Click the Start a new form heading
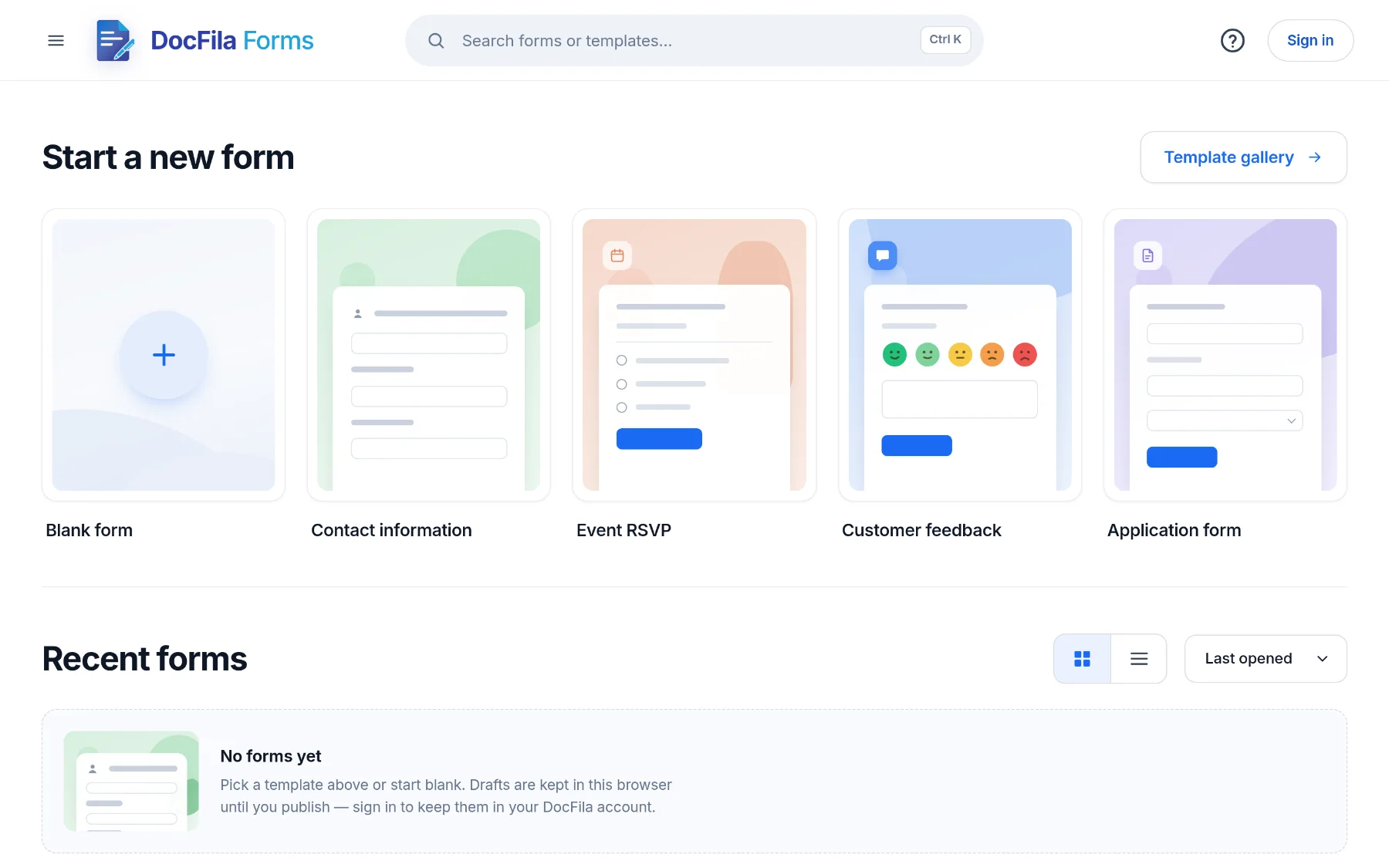Viewport: 1389px width, 868px height. [168, 157]
